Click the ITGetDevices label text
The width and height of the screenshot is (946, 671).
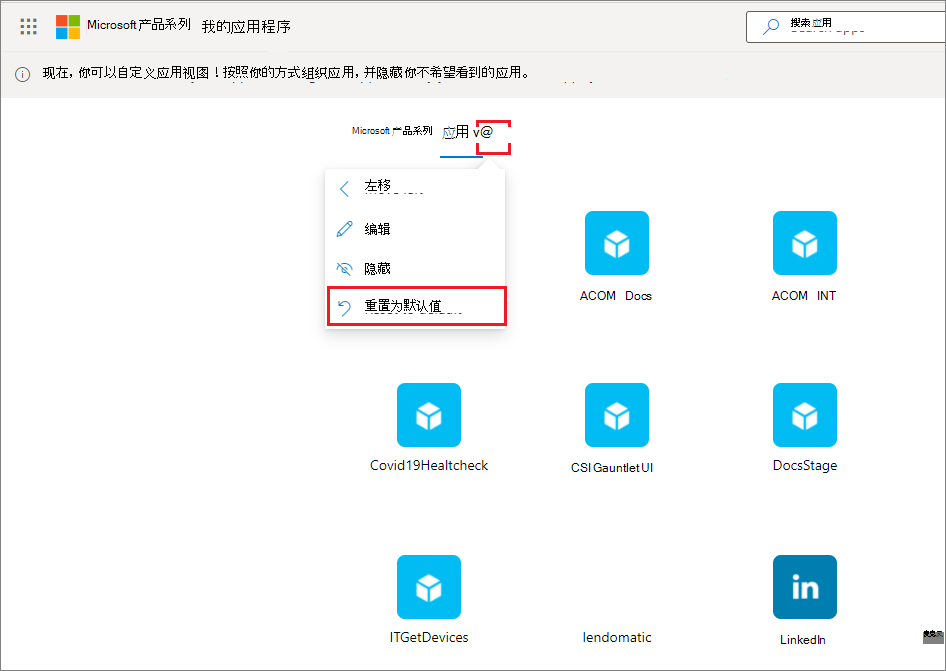pos(429,637)
